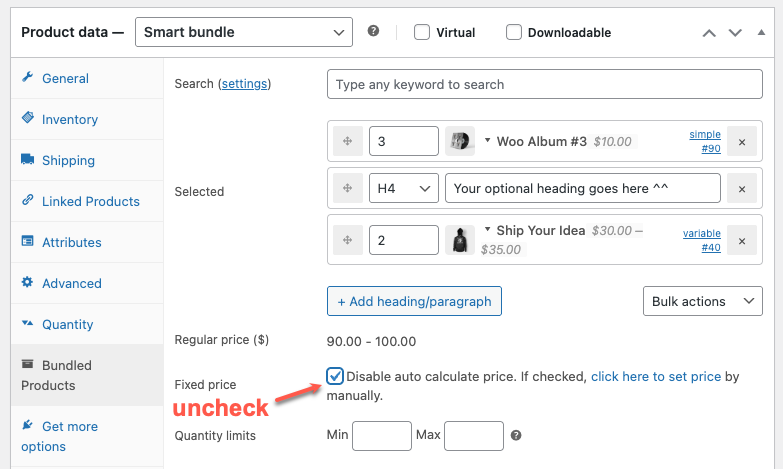783x469 pixels.
Task: Collapse the Product data panel triangle
Action: tap(761, 32)
